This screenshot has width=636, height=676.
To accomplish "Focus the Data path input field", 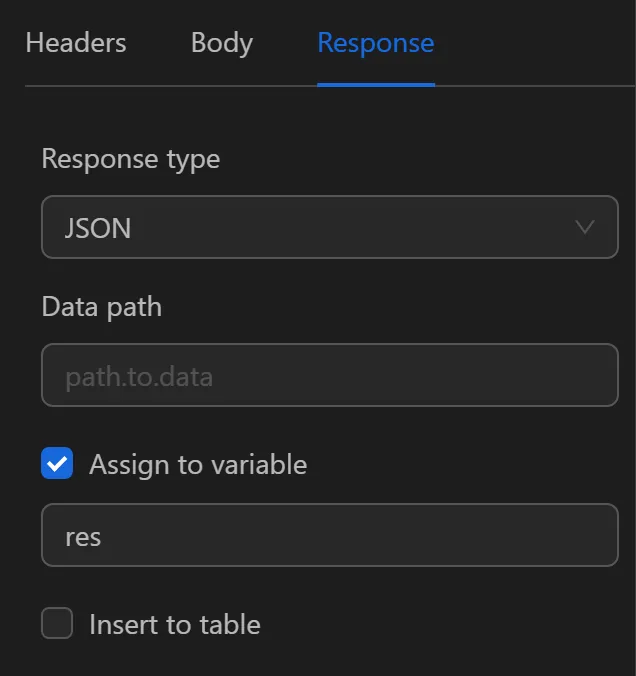I will click(329, 376).
